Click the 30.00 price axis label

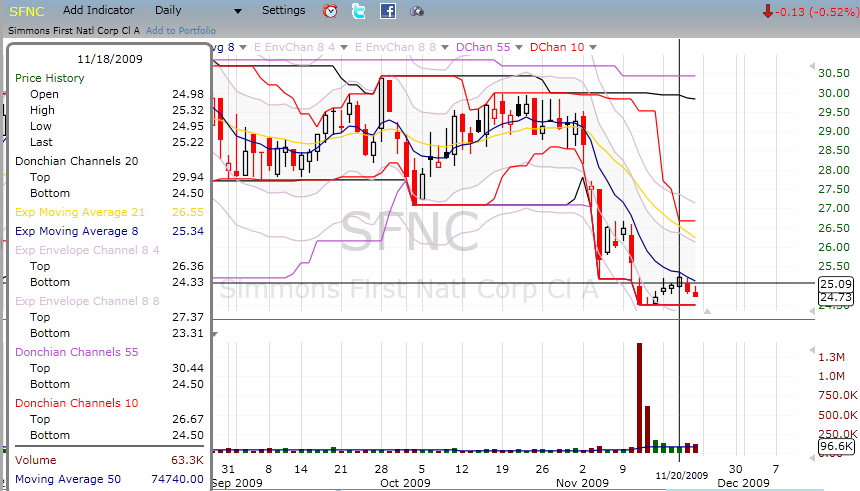(x=834, y=93)
